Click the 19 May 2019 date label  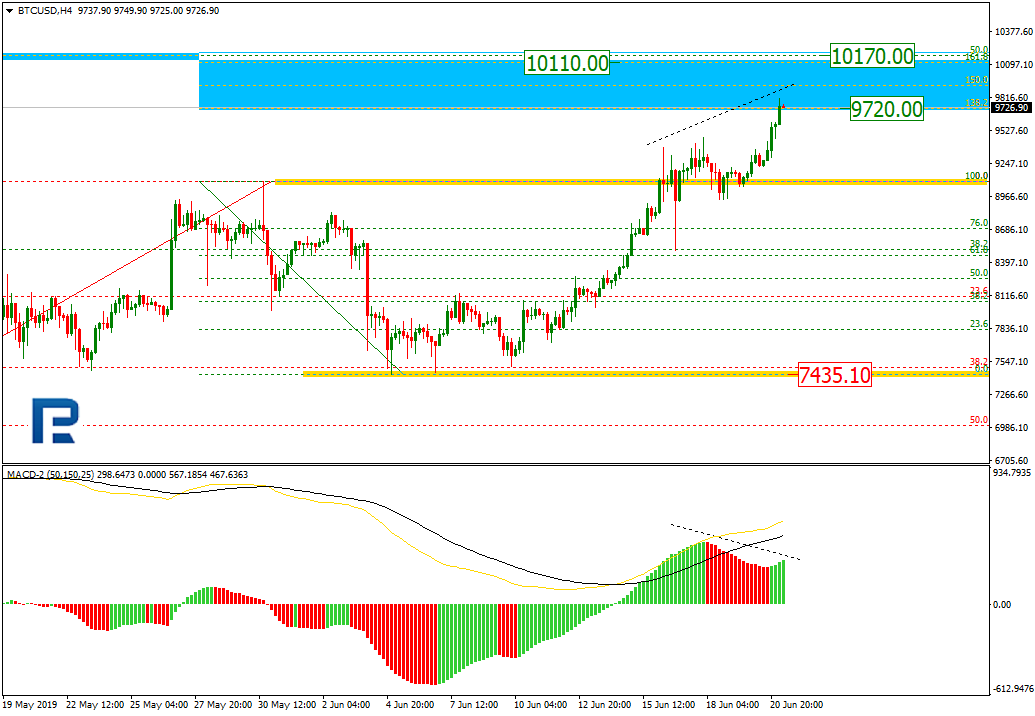(31, 705)
